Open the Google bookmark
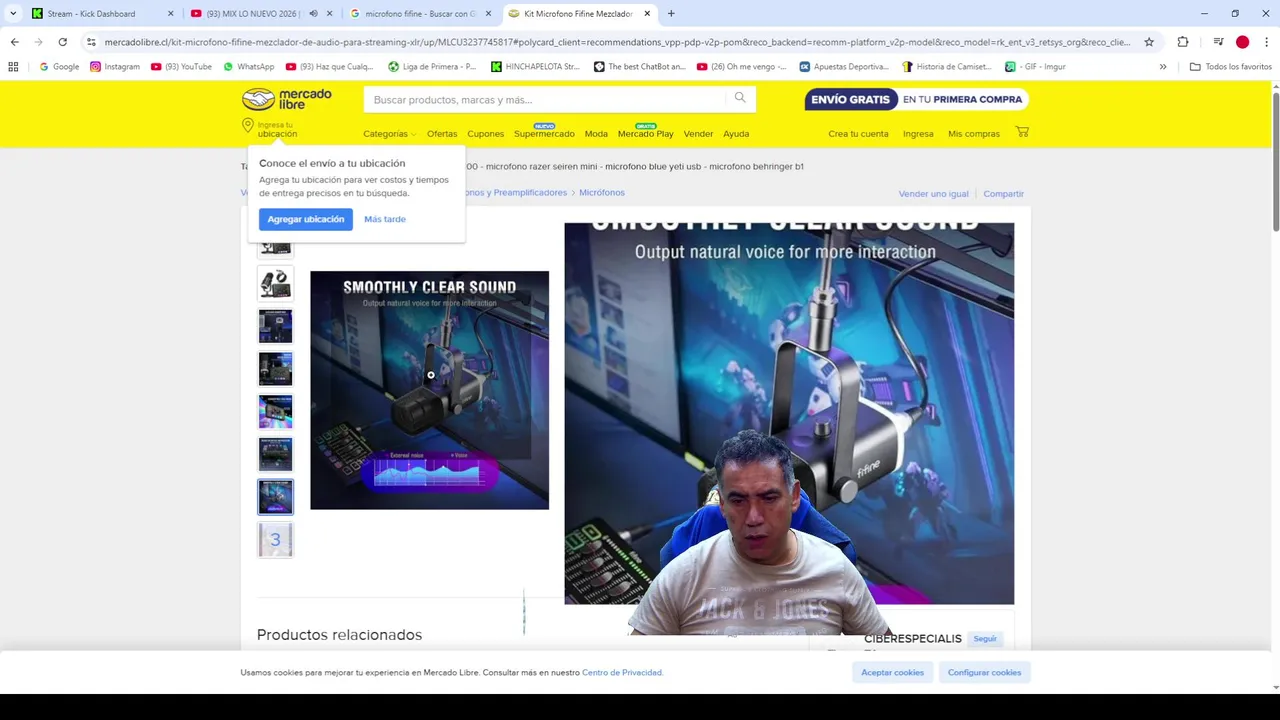1280x720 pixels. pyautogui.click(x=59, y=67)
